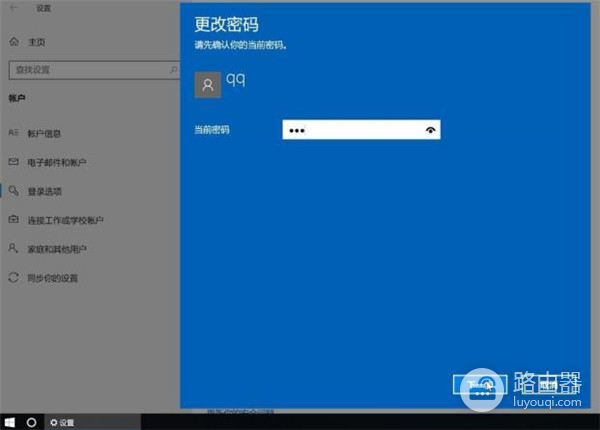Open 电子邮件和帐户 page
This screenshot has width=600, height=430.
tap(57, 163)
